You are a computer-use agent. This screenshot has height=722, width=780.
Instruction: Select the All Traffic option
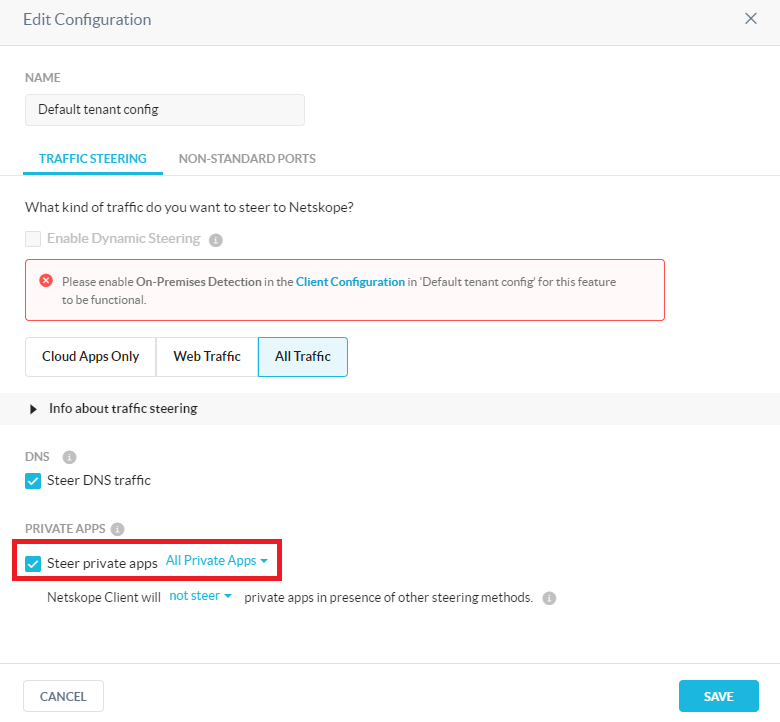tap(302, 357)
